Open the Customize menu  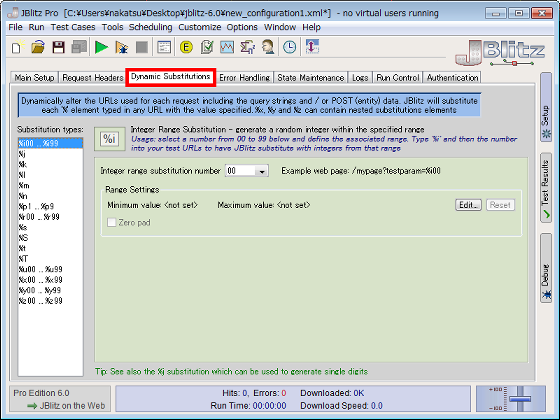(200, 27)
